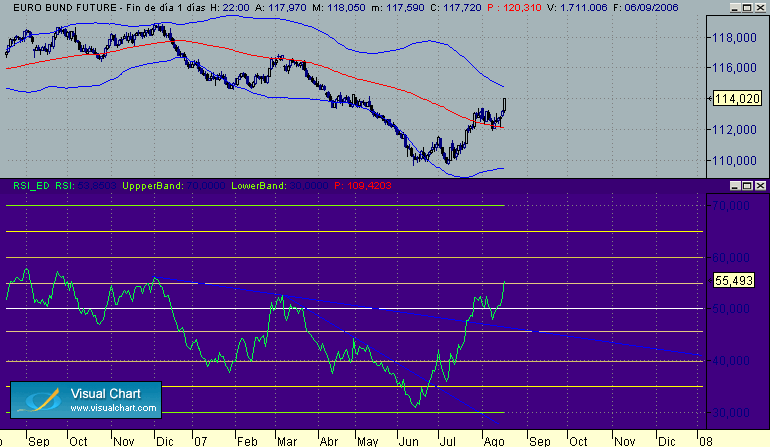
Task: Close the Euro Bund Future price chart panel
Action: pos(760,8)
